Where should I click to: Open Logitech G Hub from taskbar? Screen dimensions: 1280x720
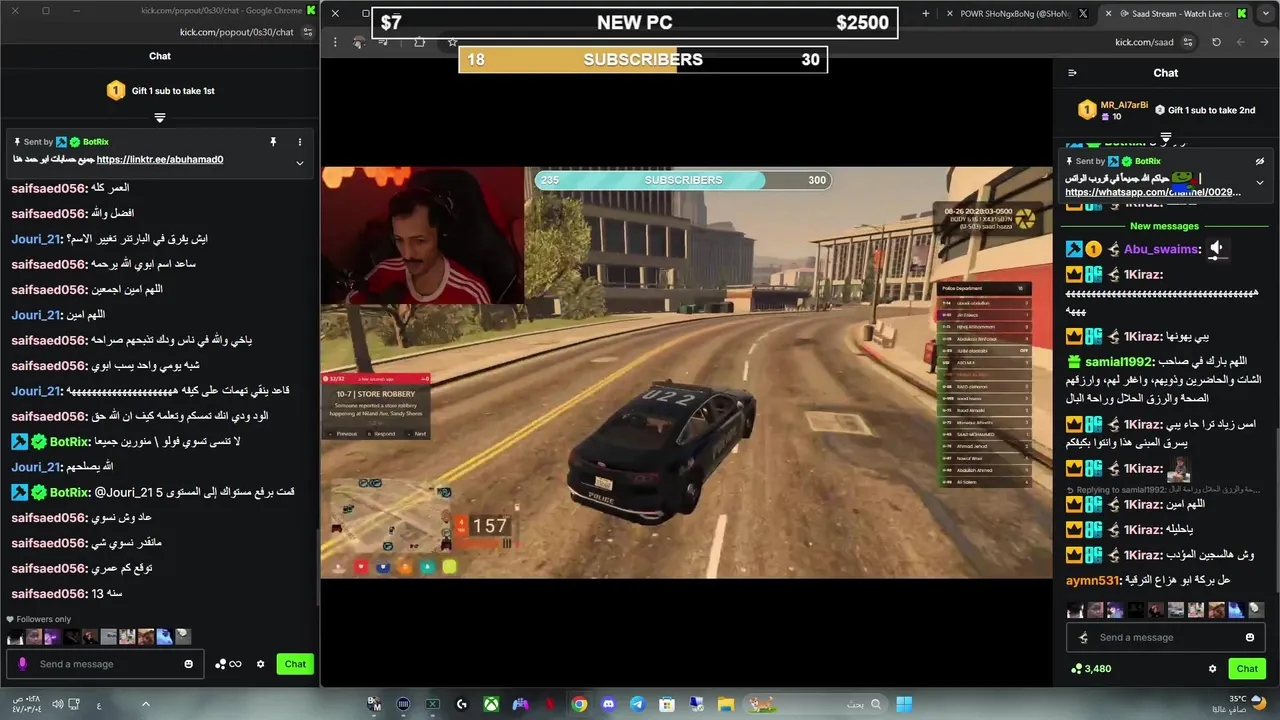pos(462,704)
